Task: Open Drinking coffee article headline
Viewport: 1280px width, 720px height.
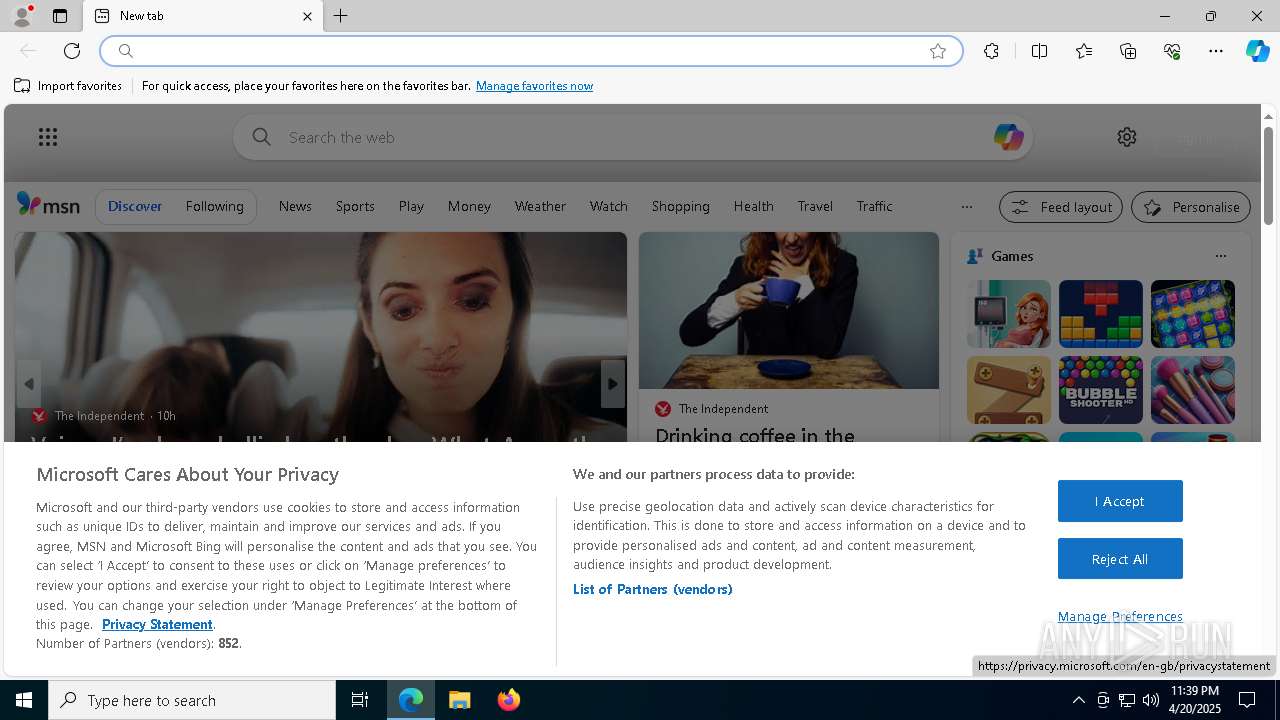Action: coord(755,436)
